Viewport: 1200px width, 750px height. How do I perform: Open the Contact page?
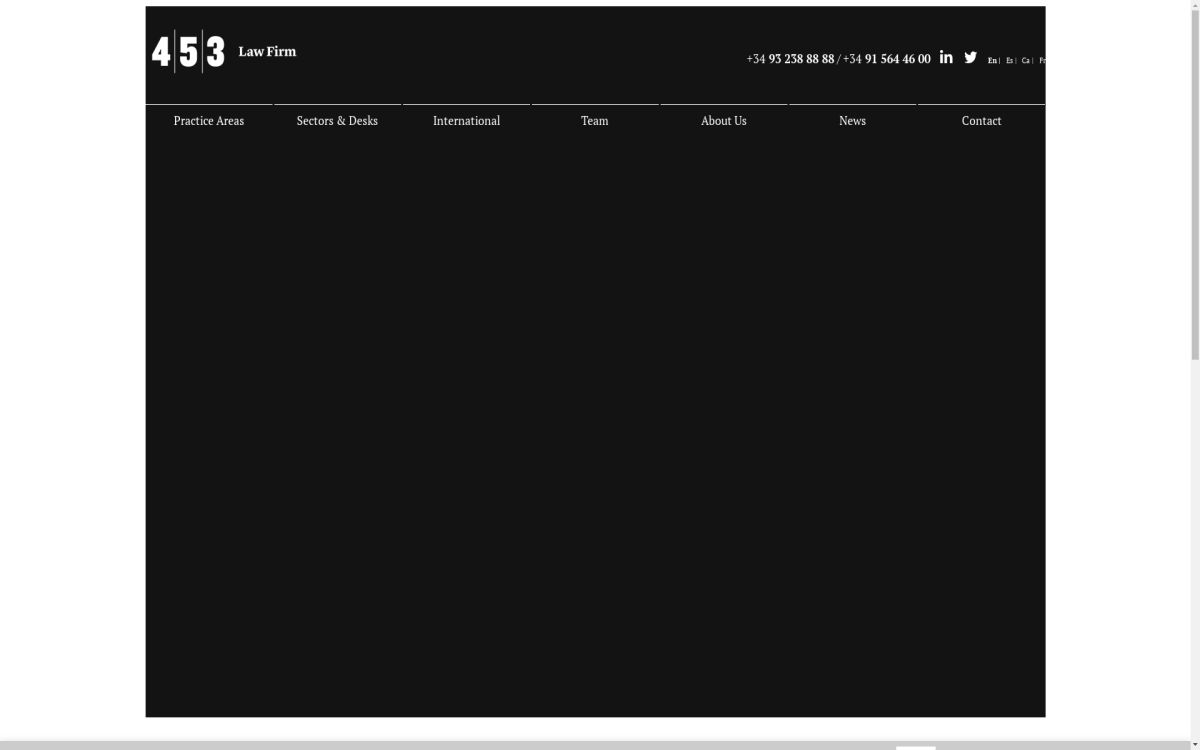point(981,120)
